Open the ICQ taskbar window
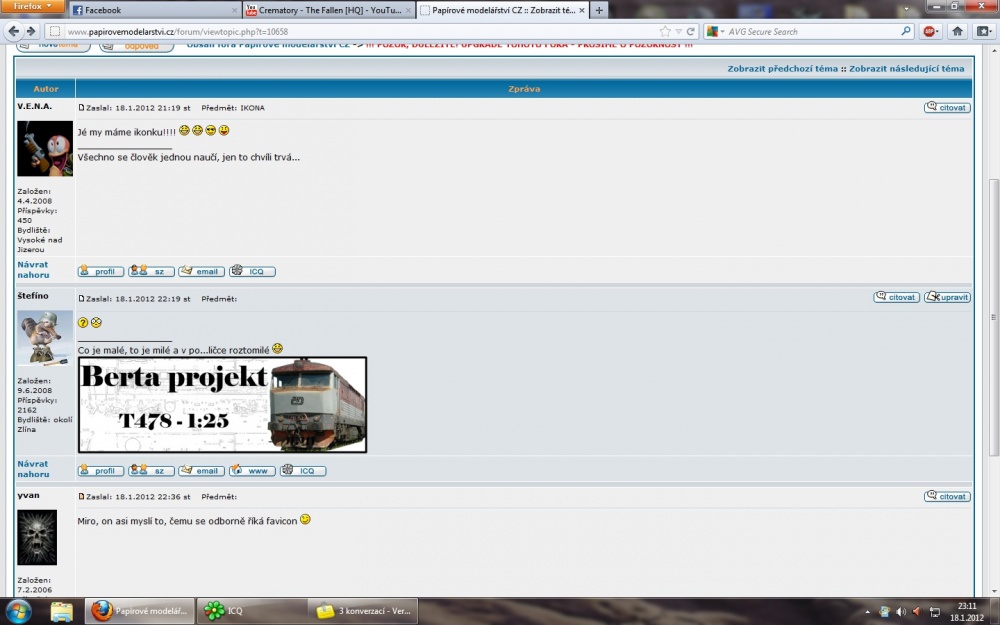The height and width of the screenshot is (625, 1000). (251, 611)
